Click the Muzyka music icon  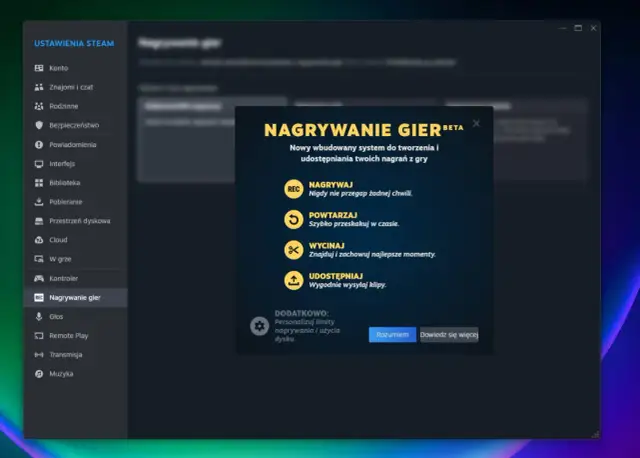[x=39, y=374]
